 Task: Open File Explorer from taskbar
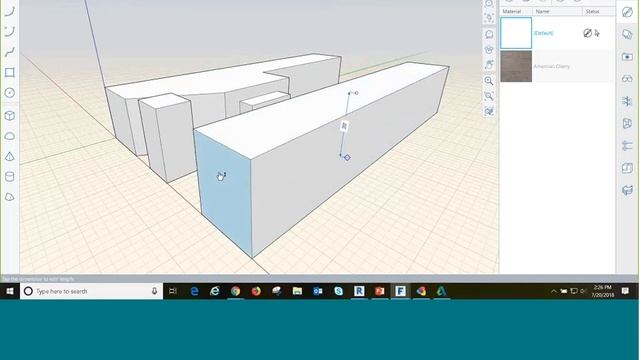pyautogui.click(x=297, y=291)
